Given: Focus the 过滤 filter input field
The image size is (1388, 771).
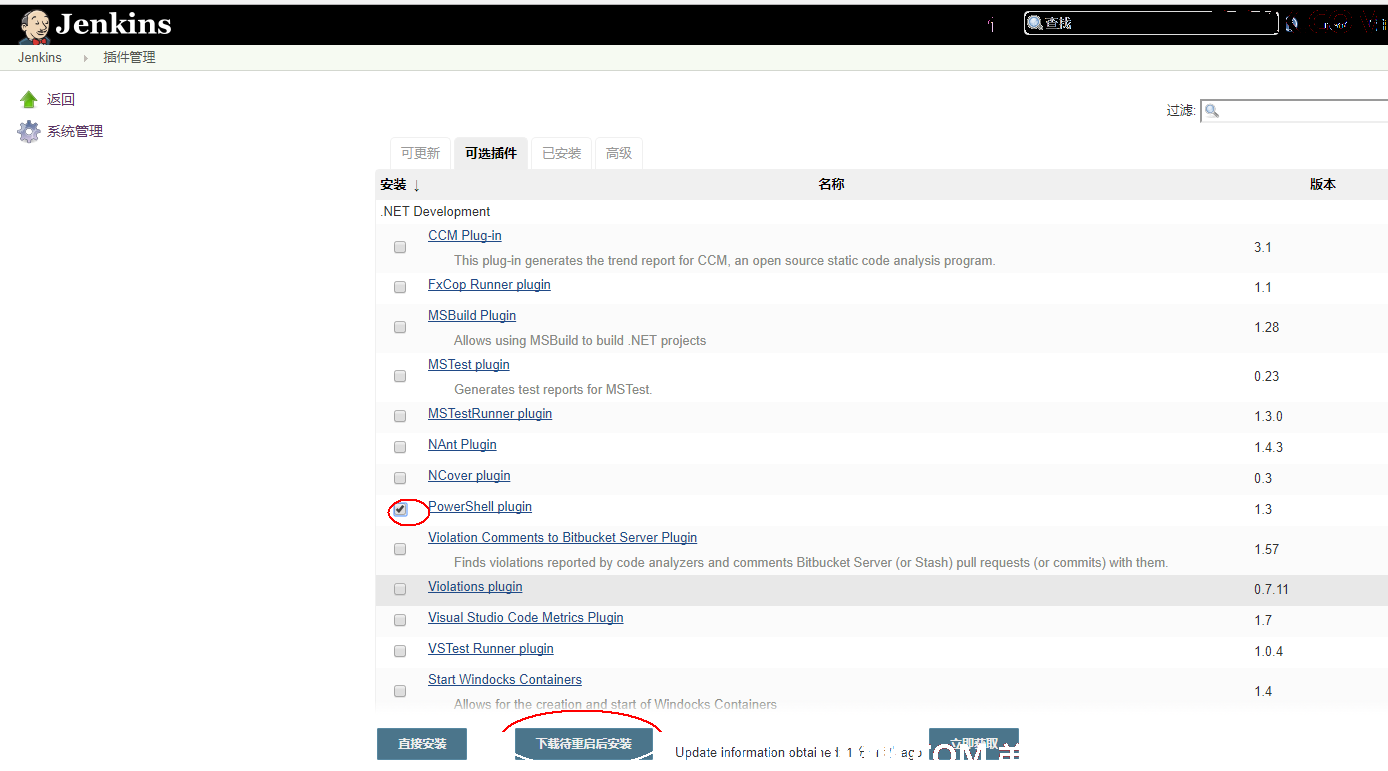Looking at the screenshot, I should (x=1294, y=110).
